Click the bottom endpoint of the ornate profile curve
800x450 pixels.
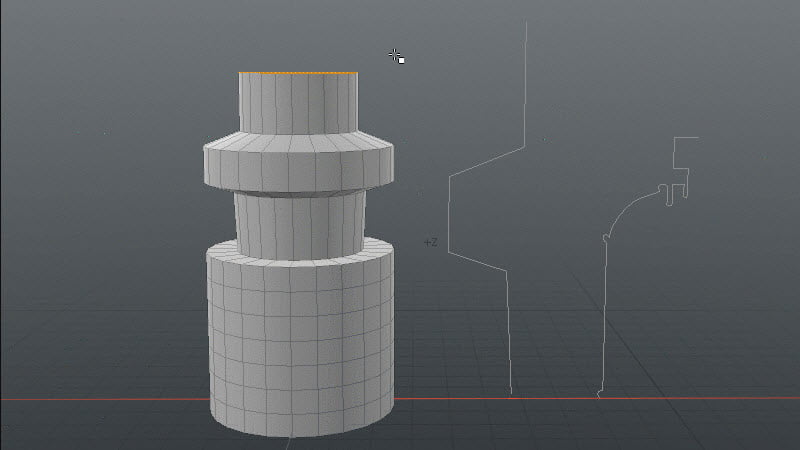(599, 395)
